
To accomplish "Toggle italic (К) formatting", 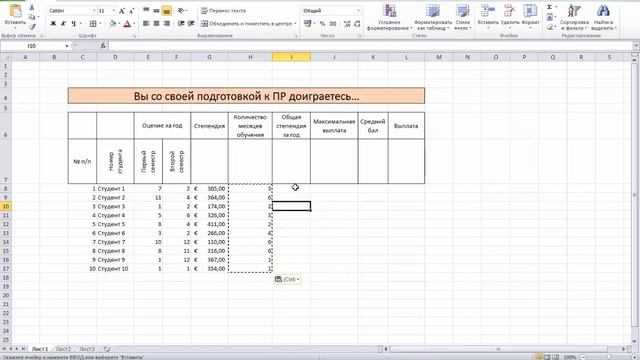I will point(63,24).
